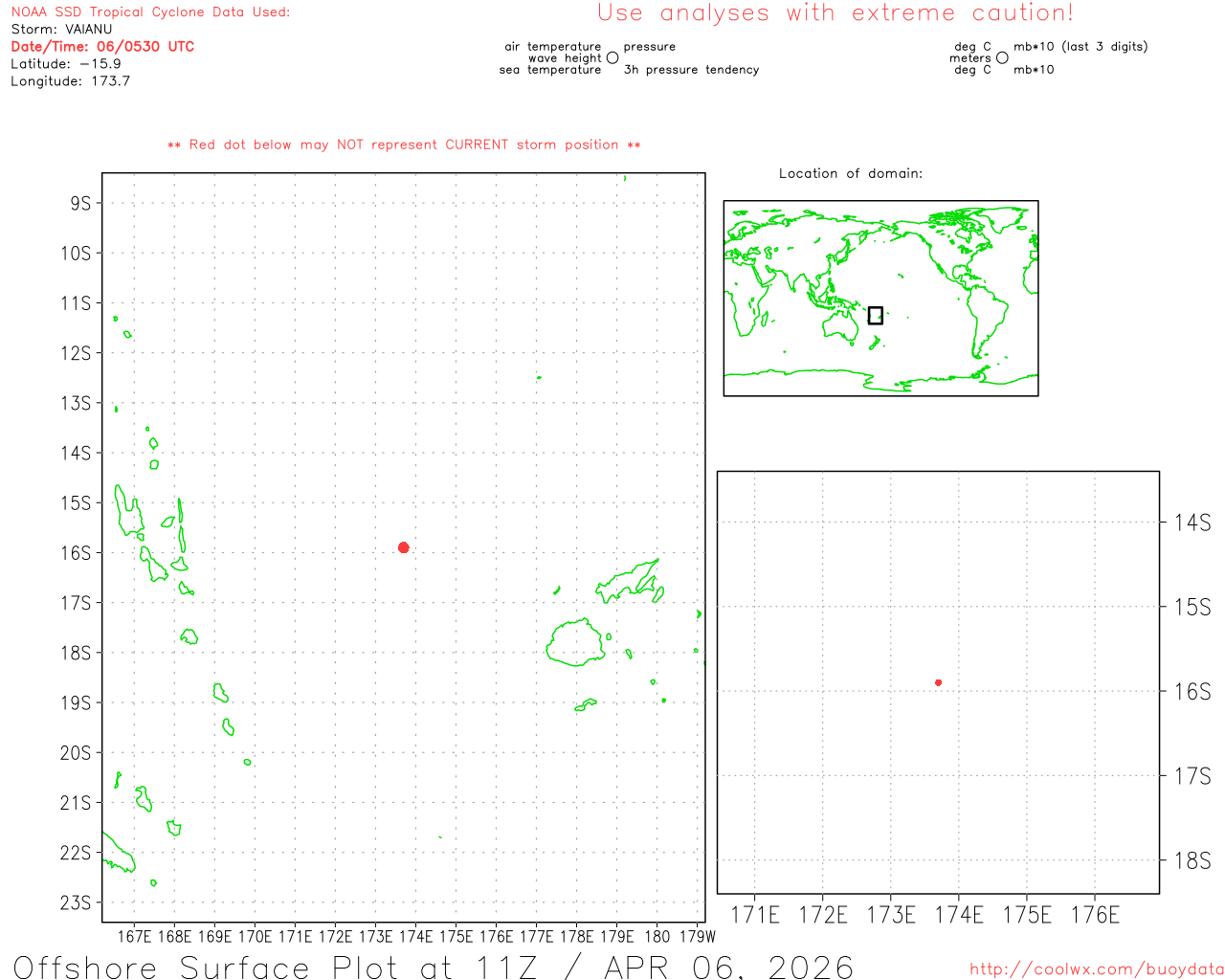Viewport: 1225px width, 980px height.
Task: Click the station circle beside wave height
Action: point(612,58)
